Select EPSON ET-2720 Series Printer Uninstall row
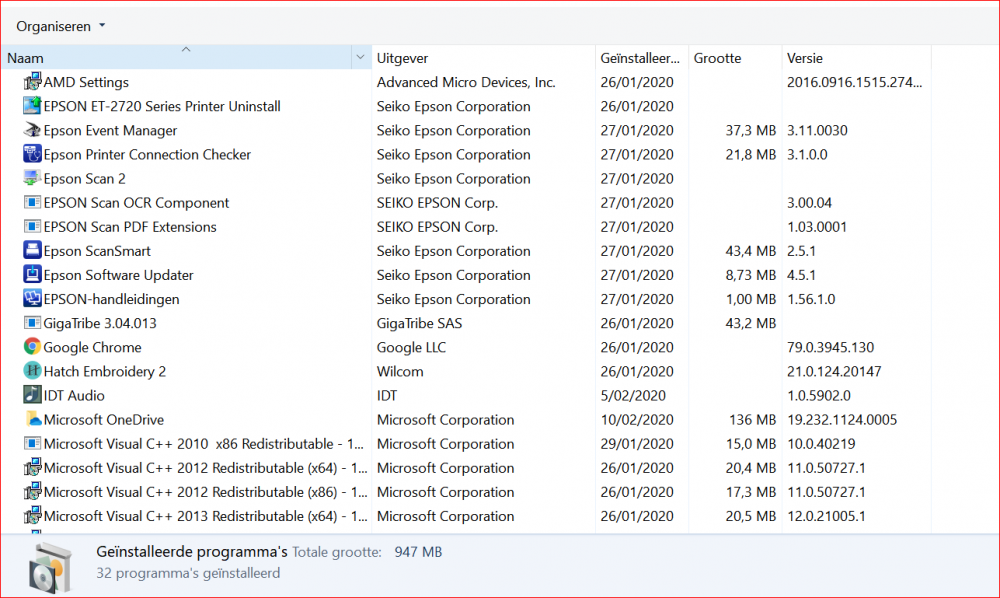1000x598 pixels. tap(161, 107)
